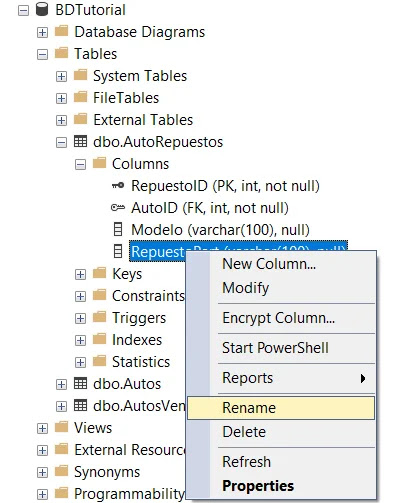Collapse the Columns folder node
The height and width of the screenshot is (503, 412).
[80, 165]
